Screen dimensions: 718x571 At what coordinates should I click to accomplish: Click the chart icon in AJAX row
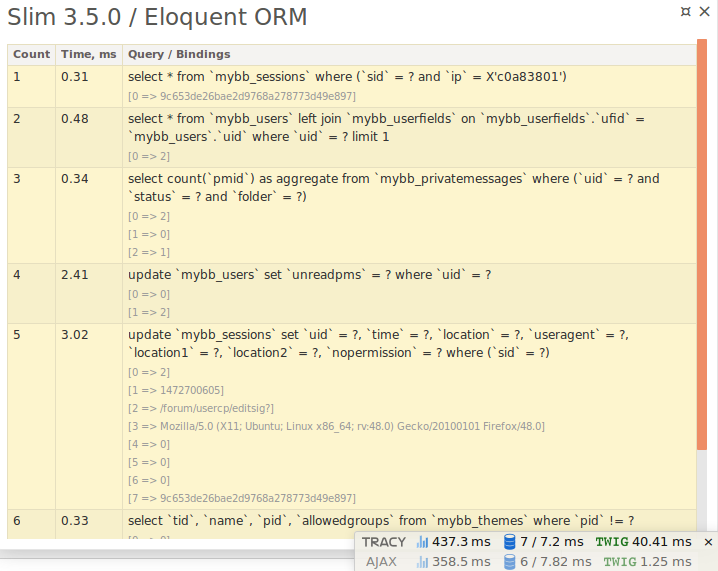click(x=422, y=562)
